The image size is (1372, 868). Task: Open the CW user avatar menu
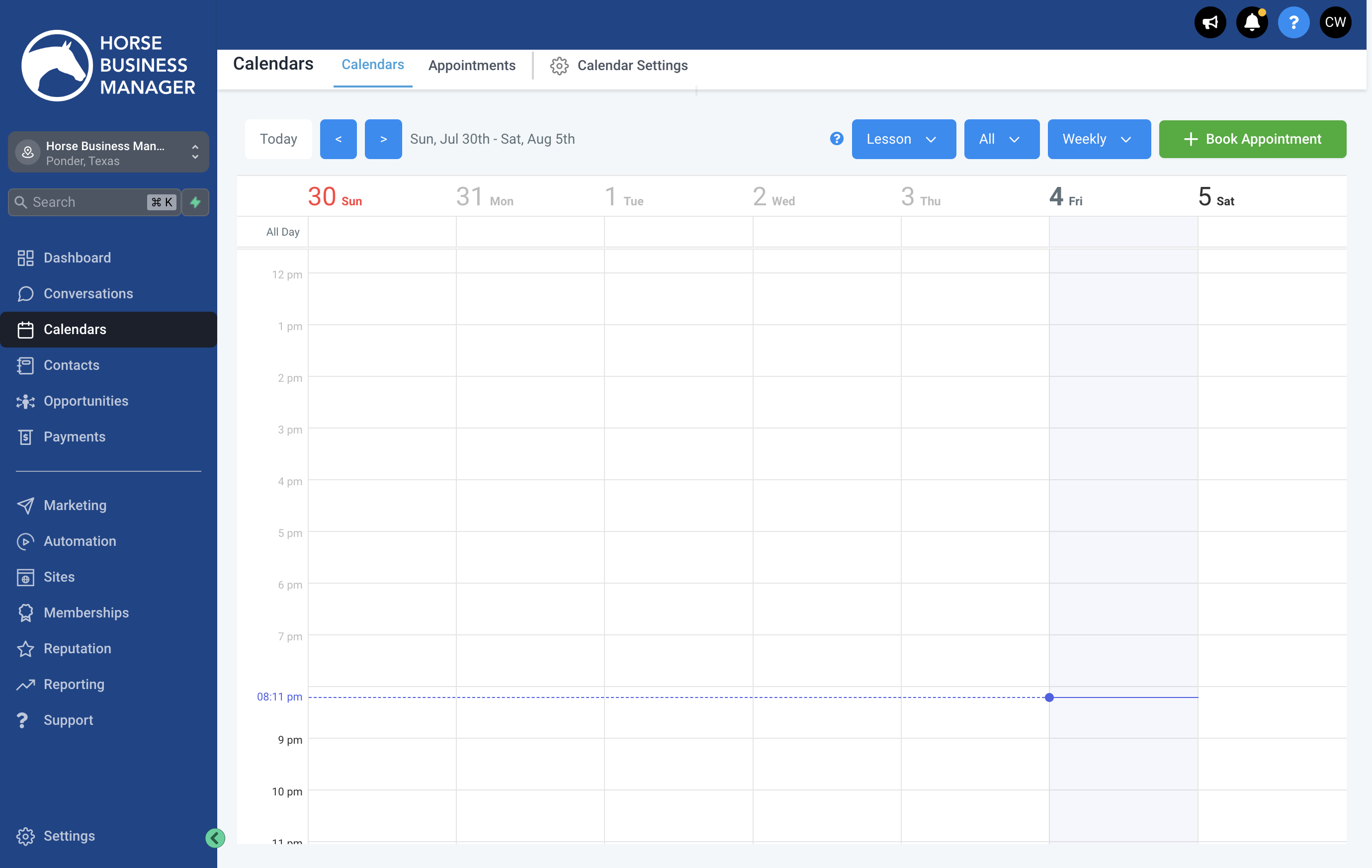[1335, 23]
